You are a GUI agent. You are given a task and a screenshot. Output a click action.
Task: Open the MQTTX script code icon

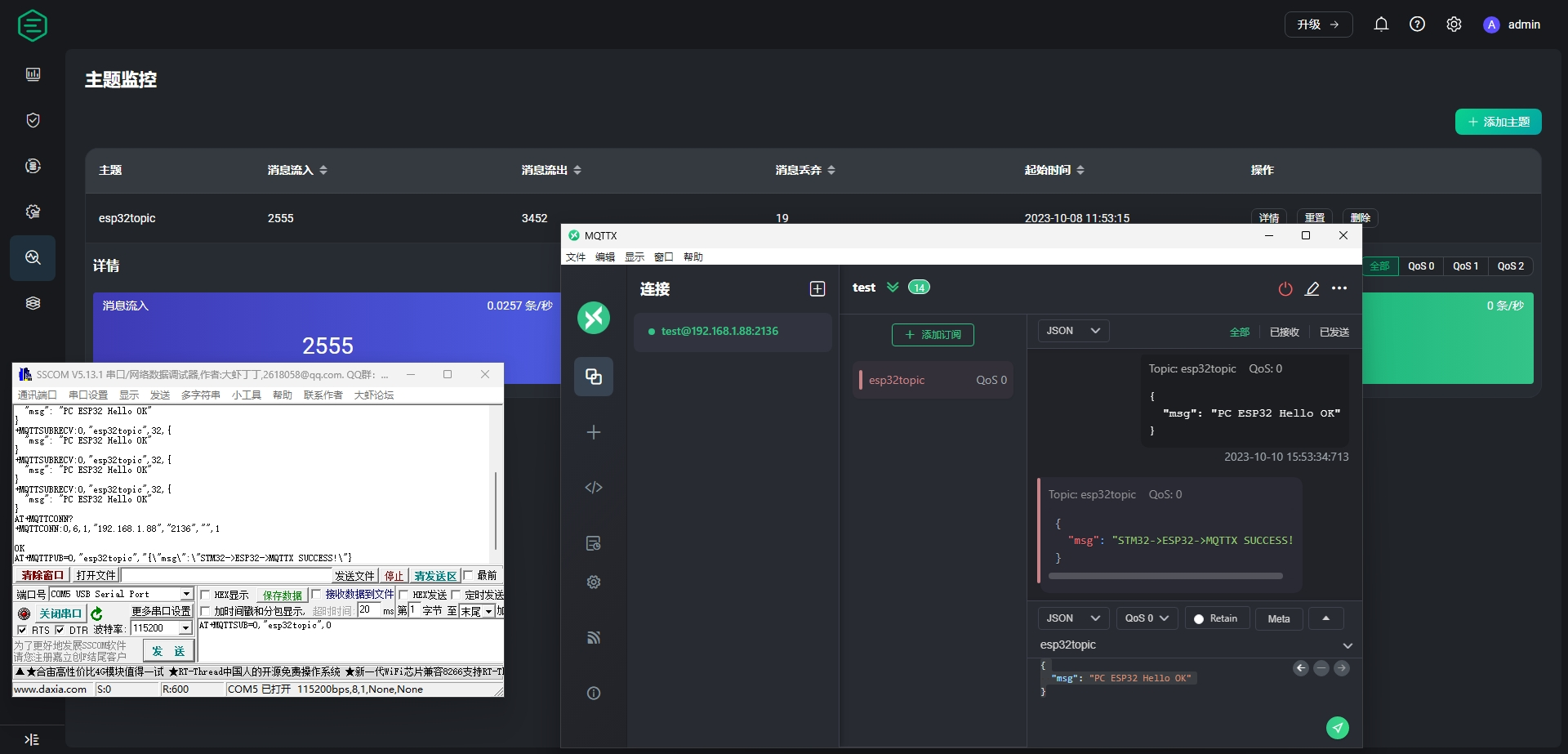(594, 488)
